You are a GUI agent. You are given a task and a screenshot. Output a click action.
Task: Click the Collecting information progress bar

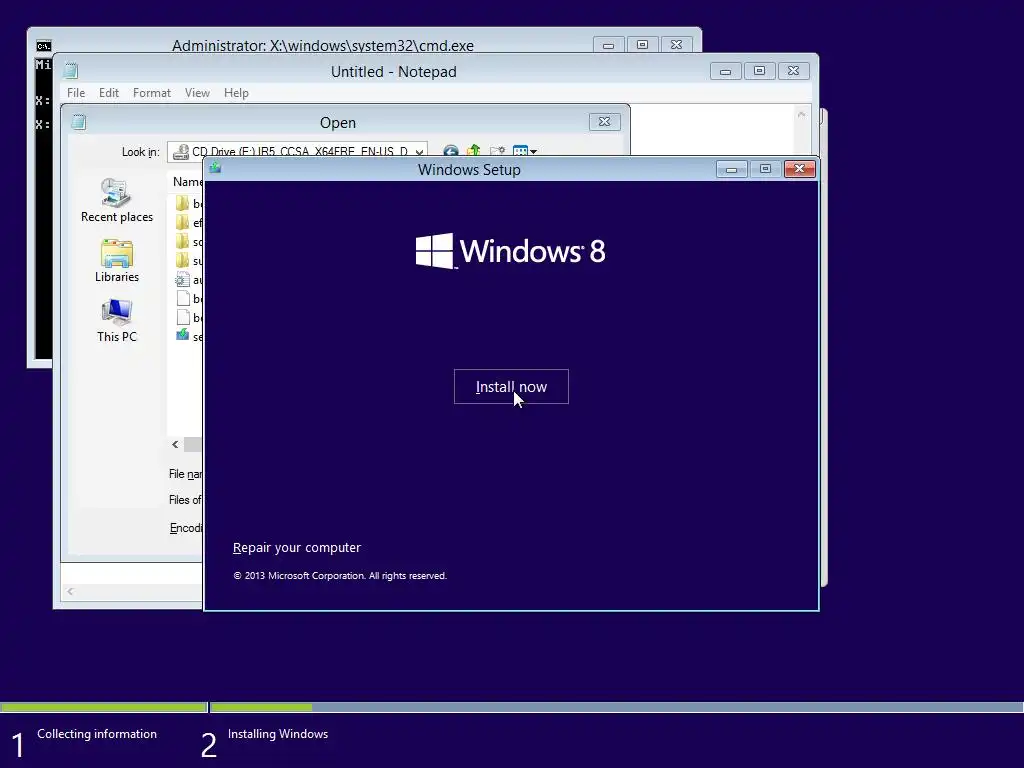click(x=103, y=707)
